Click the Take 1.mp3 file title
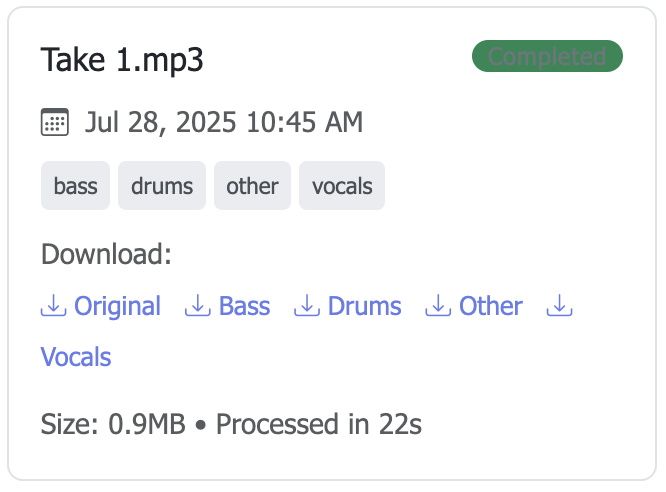This screenshot has height=492, width=666. coord(122,60)
